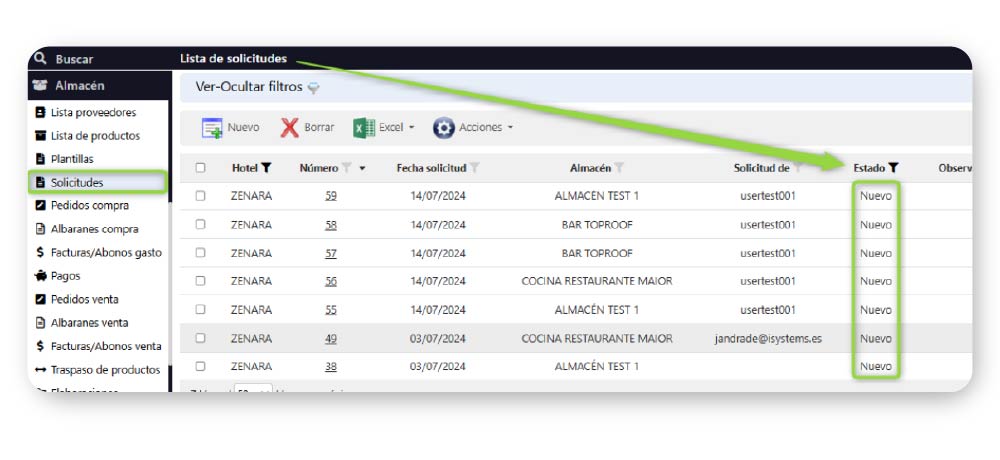Open the Excel dropdown arrow
This screenshot has height=460, width=1000.
pos(411,128)
